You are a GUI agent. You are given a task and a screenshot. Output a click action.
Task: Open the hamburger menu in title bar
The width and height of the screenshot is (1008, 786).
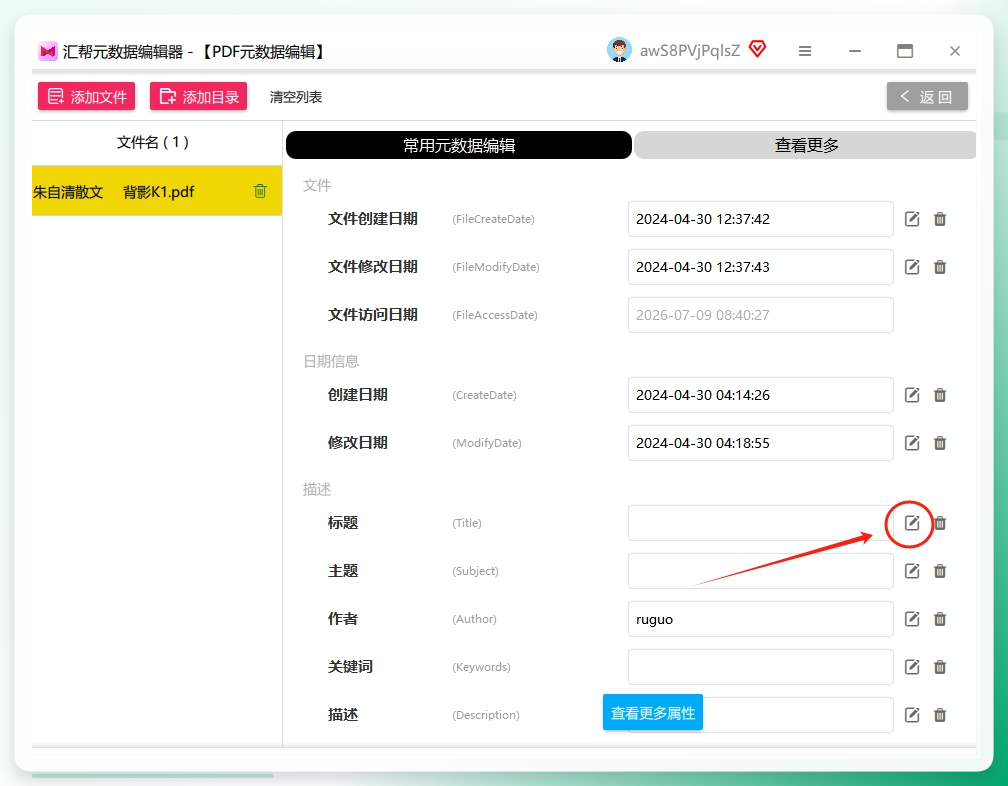804,51
